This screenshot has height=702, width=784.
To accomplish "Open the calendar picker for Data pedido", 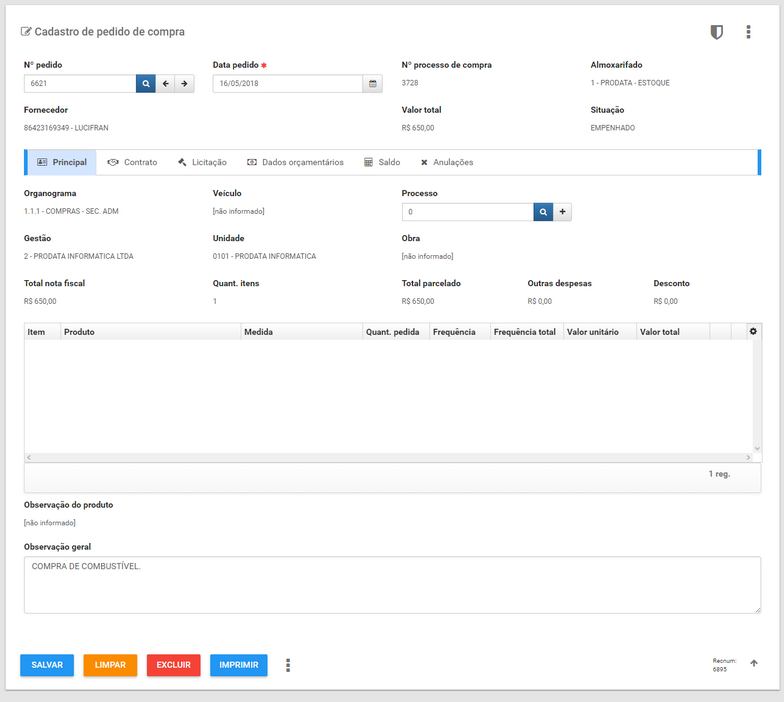I will [372, 84].
